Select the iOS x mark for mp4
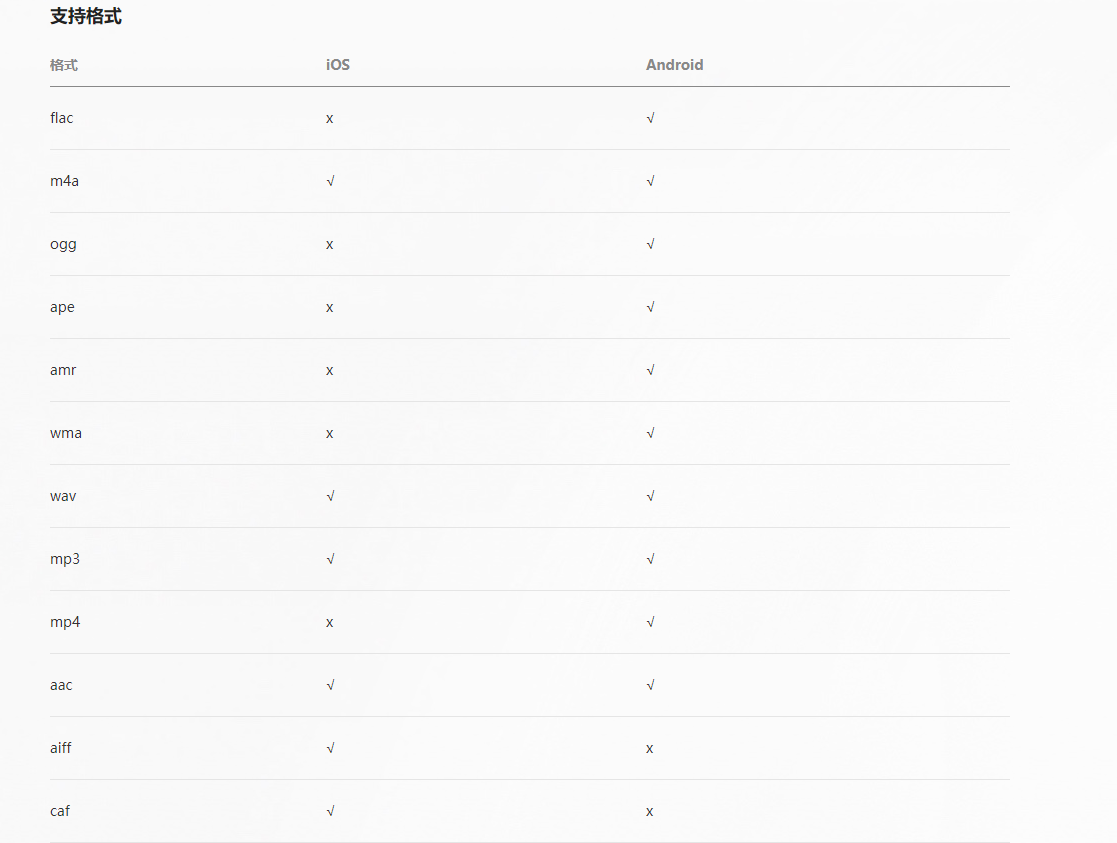 (x=329, y=623)
